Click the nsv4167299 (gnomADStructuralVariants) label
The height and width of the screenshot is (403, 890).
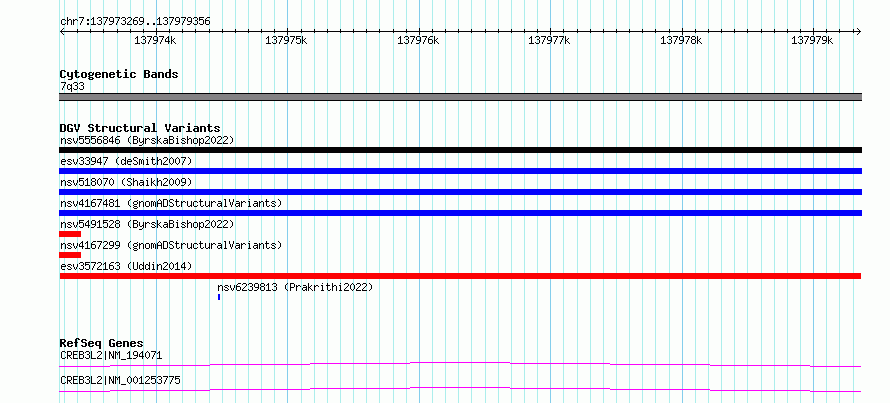pos(171,245)
